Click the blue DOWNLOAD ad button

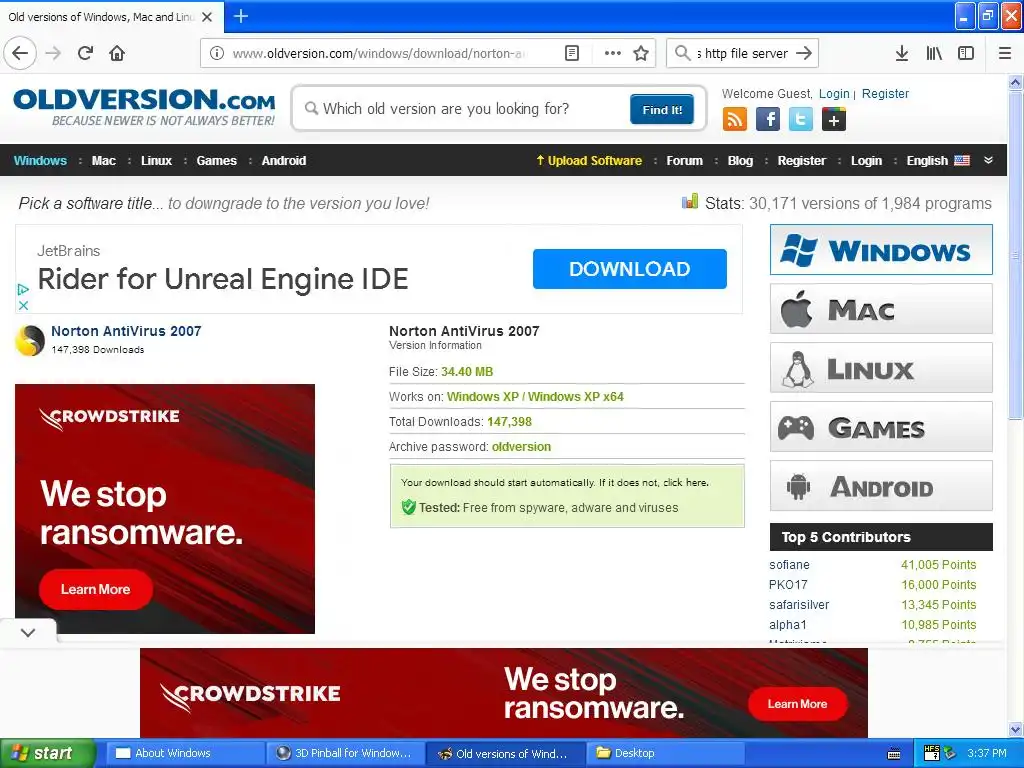coord(630,269)
